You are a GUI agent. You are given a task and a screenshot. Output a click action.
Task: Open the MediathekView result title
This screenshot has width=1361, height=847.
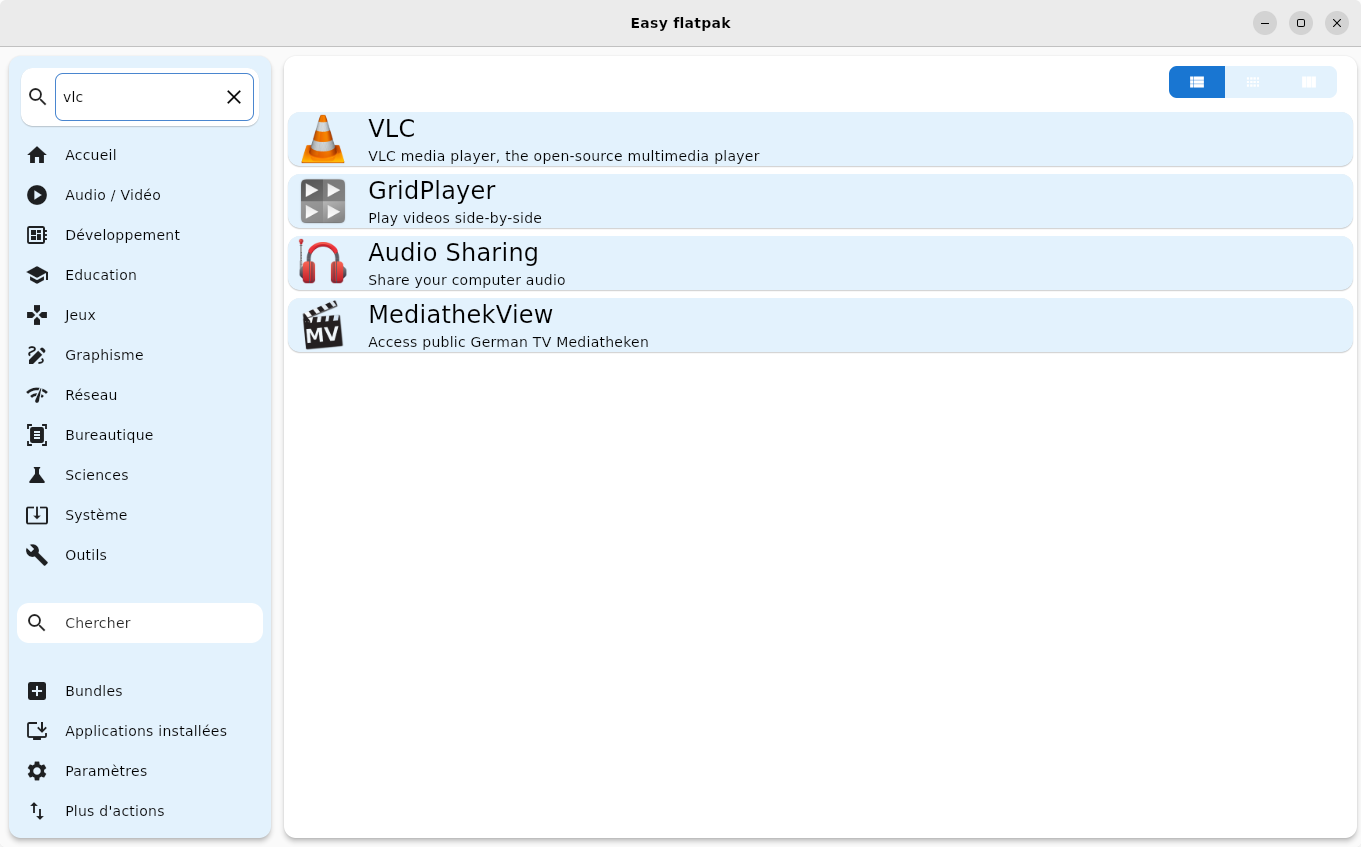click(x=461, y=315)
